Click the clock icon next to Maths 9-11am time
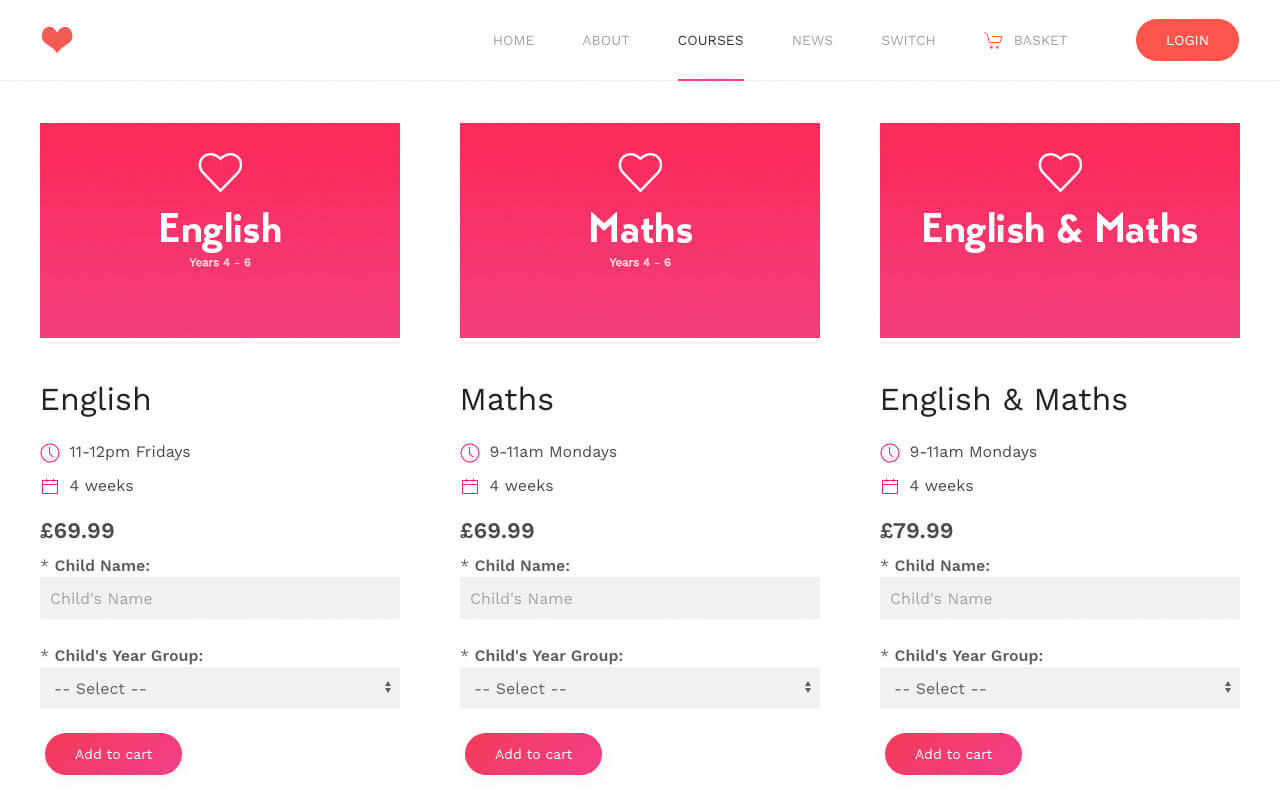The height and width of the screenshot is (800, 1280). coord(469,452)
